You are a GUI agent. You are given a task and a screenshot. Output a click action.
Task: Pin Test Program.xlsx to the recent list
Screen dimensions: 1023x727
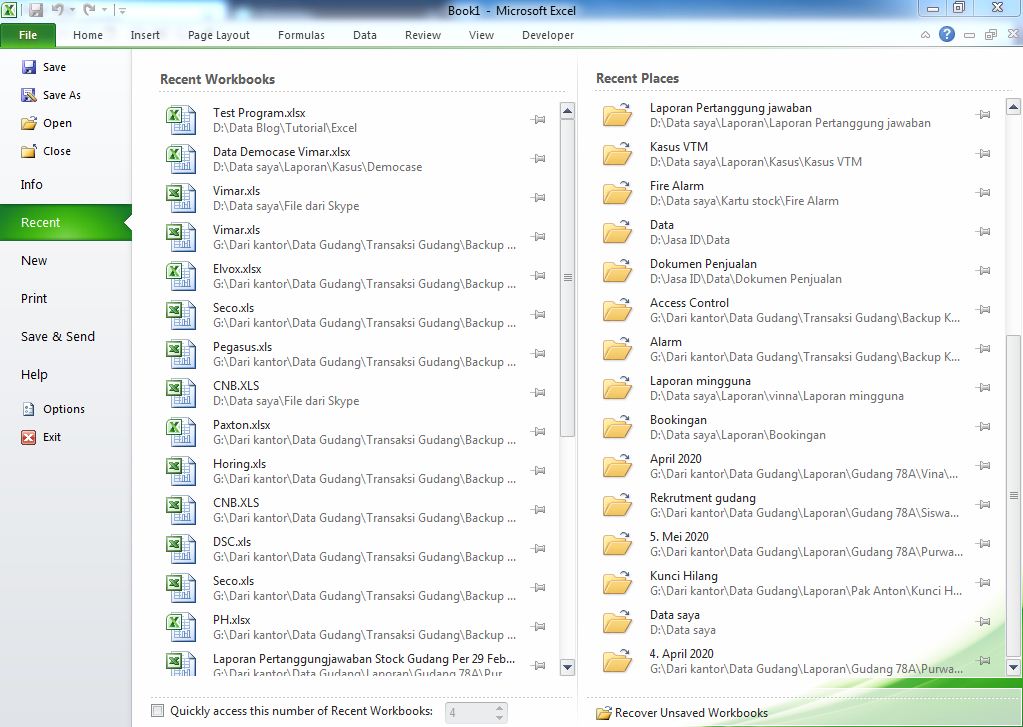538,119
